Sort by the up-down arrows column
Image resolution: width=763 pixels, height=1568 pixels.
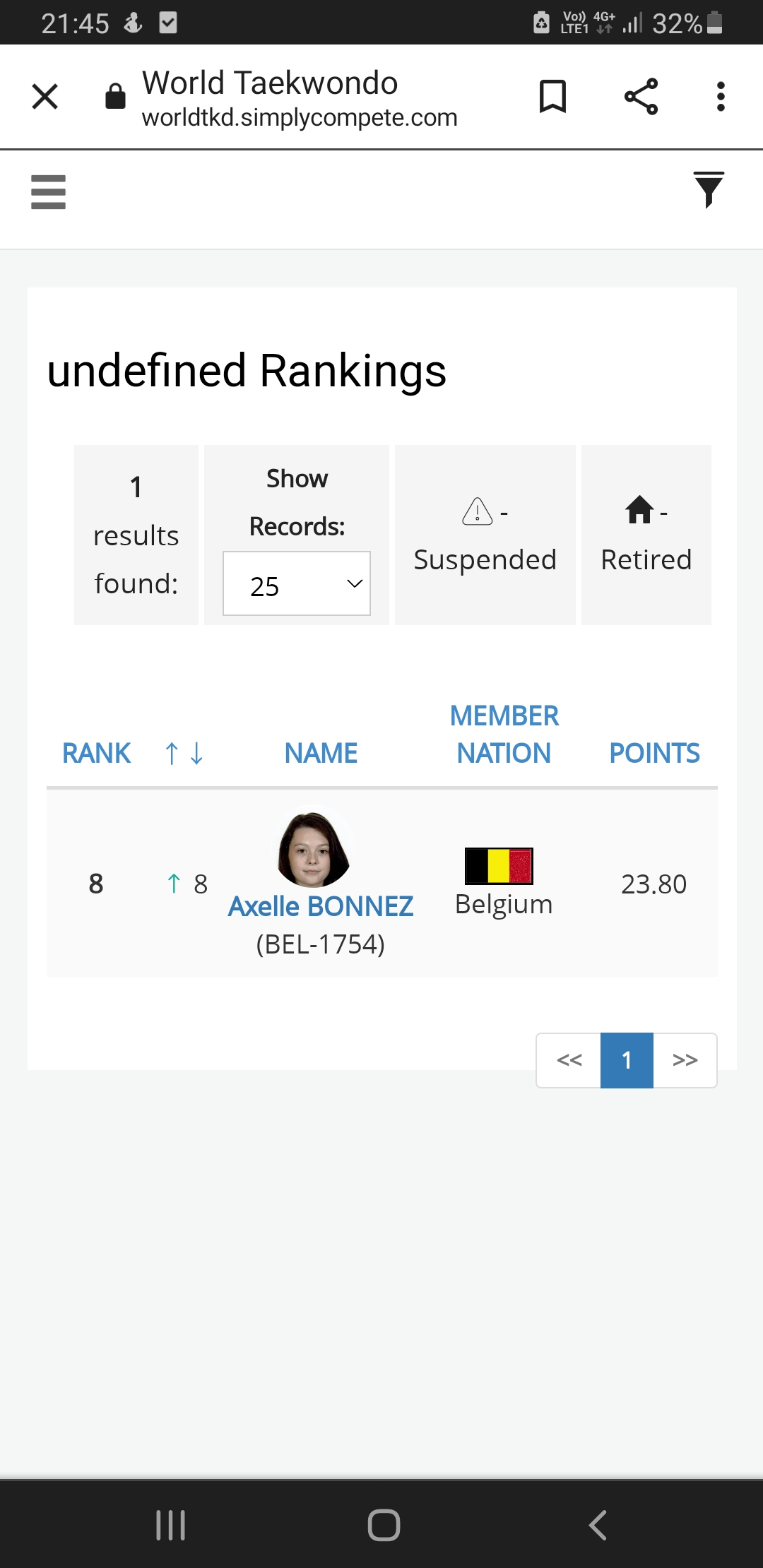coord(184,753)
